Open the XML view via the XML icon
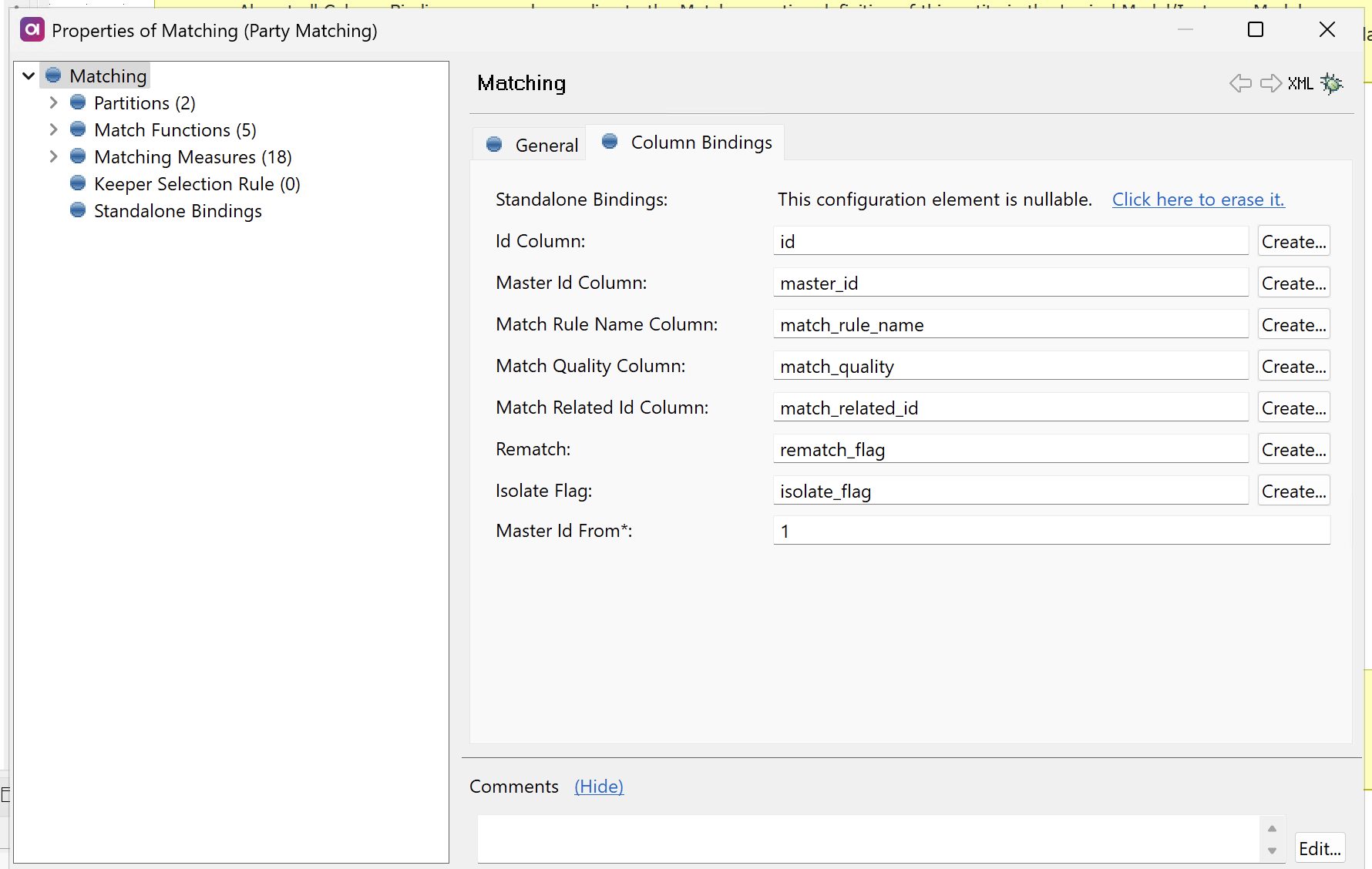1372x869 pixels. tap(1300, 83)
